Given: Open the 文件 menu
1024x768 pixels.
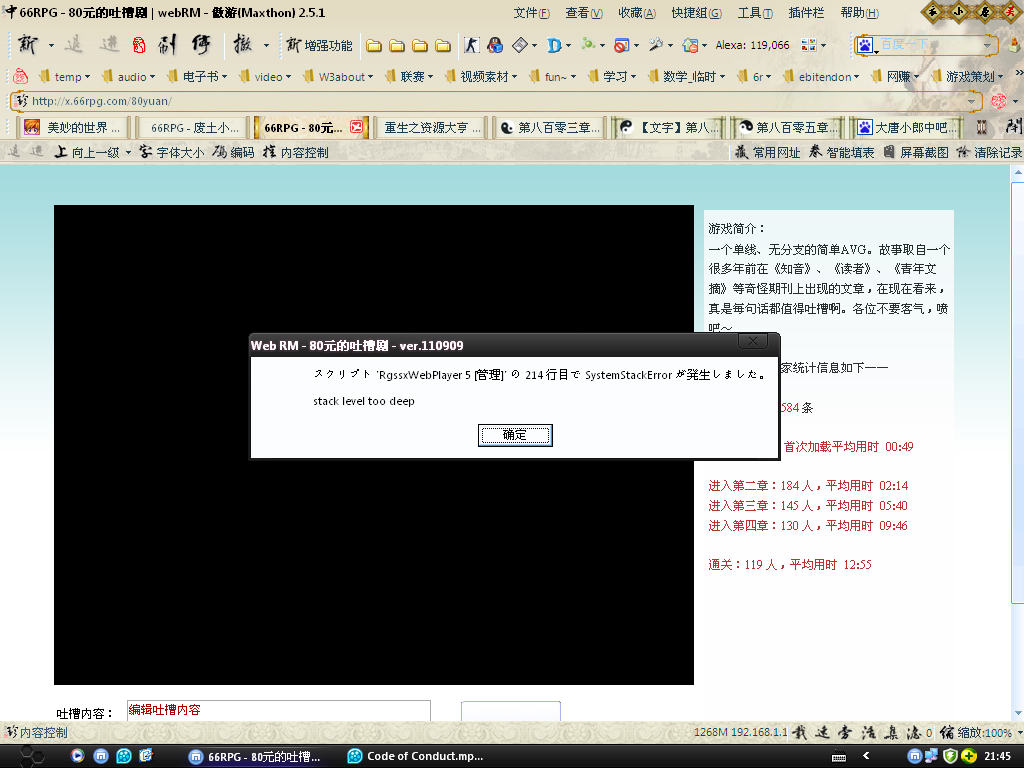Looking at the screenshot, I should pos(531,13).
